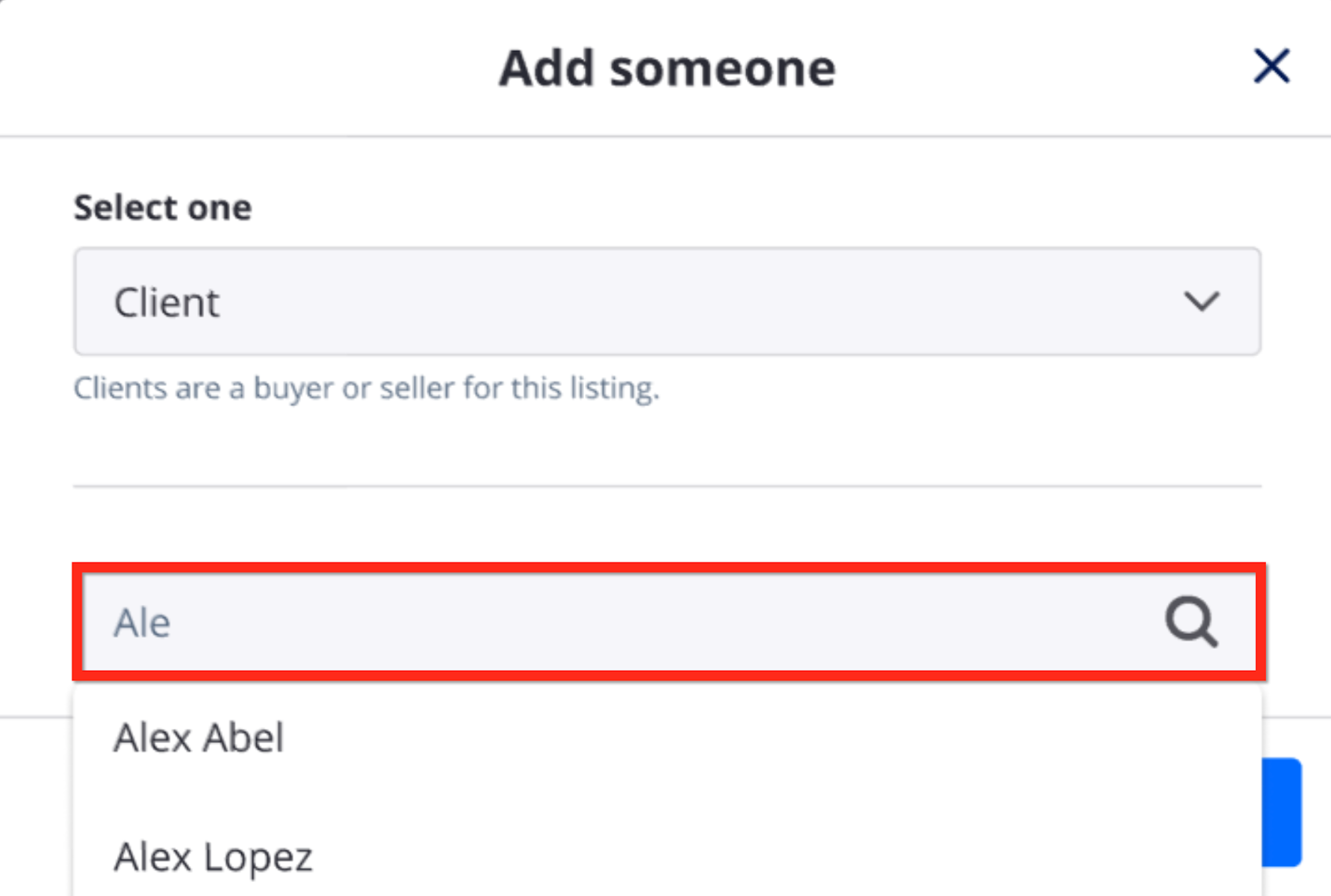Viewport: 1331px width, 896px height.
Task: Click the magnifying glass search icon
Action: pos(1191,621)
